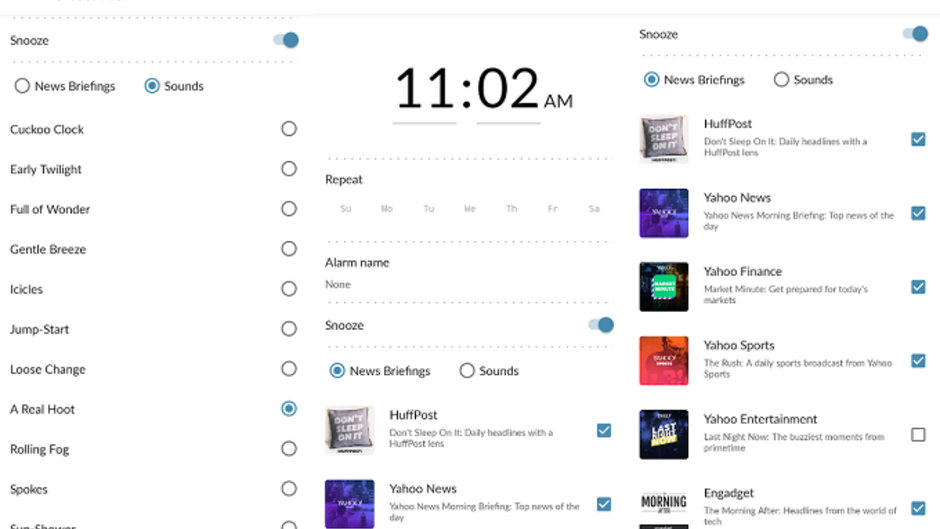
Task: Select Sounds radio in middle panel
Action: [x=467, y=371]
